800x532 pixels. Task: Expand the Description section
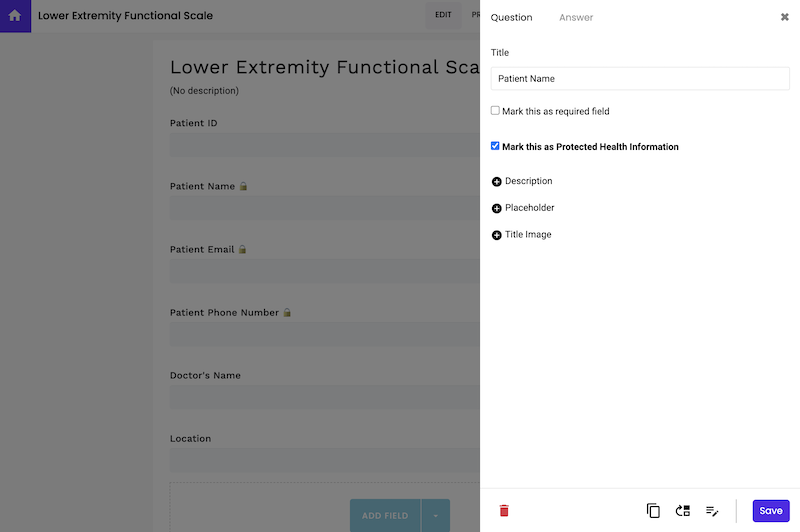pyautogui.click(x=497, y=182)
